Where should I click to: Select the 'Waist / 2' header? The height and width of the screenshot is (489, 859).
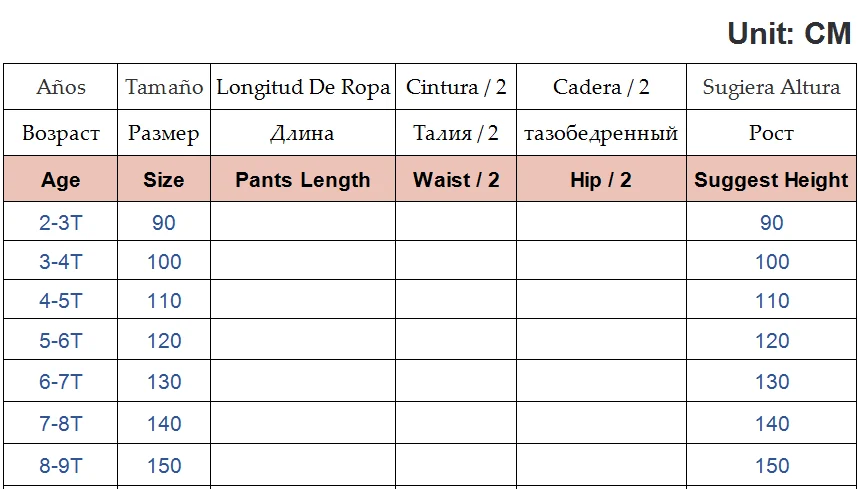[x=456, y=180]
